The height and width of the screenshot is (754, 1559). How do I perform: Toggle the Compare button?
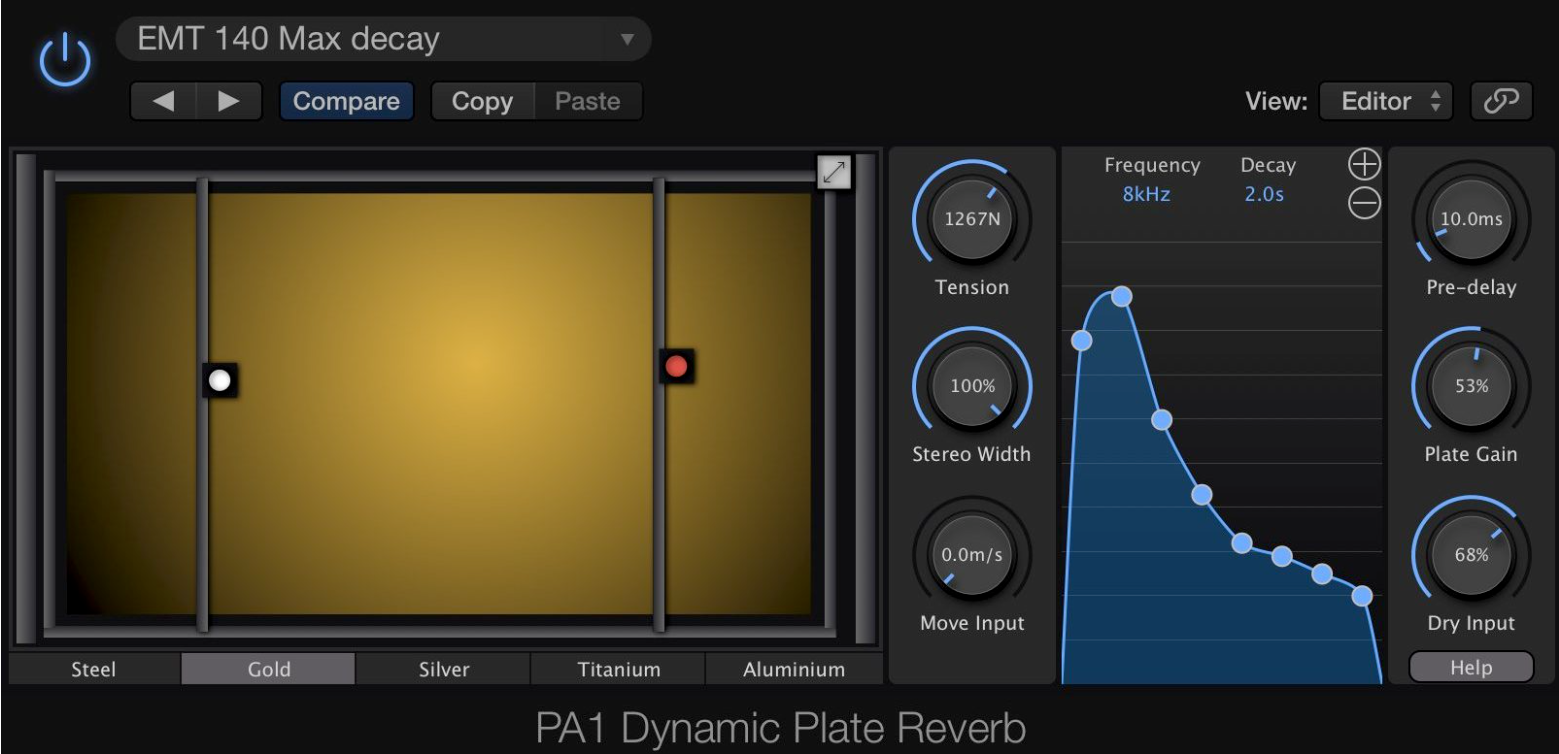[346, 101]
